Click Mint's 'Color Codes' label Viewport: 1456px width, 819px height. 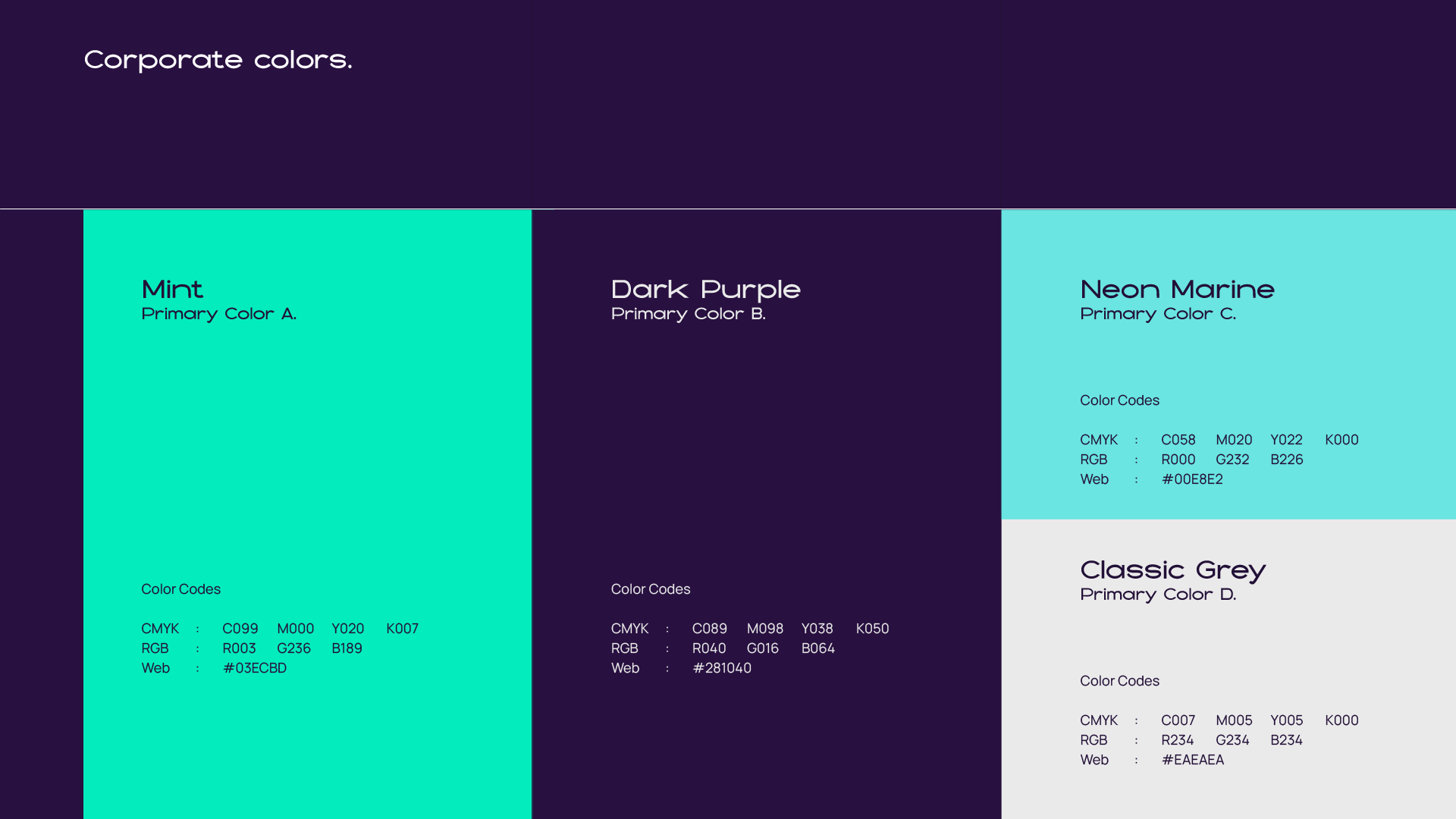point(180,589)
